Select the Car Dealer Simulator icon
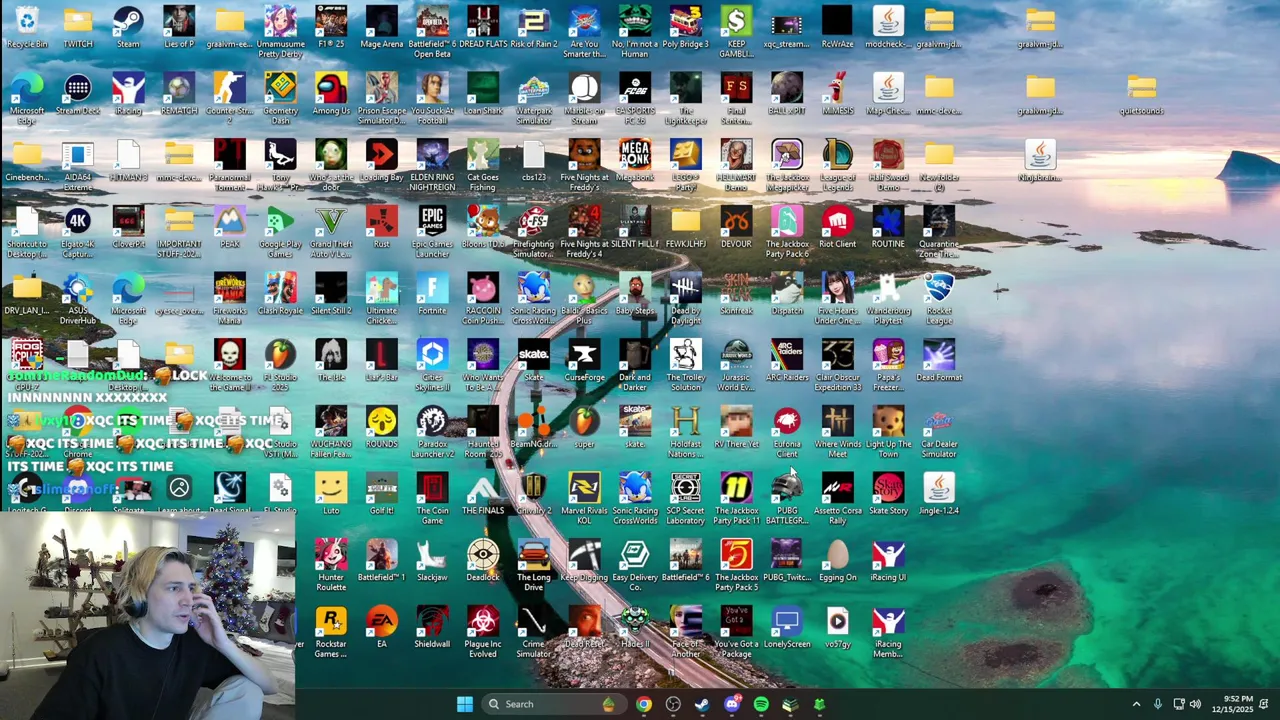Screen dimensions: 1280x720 939,432
